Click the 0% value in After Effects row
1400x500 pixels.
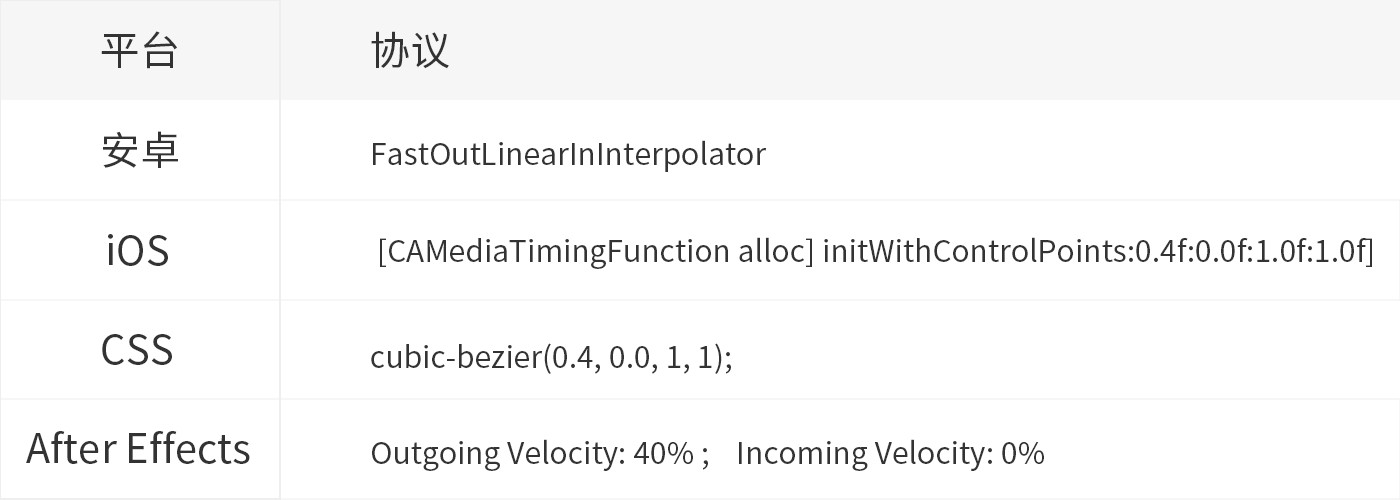[1022, 453]
